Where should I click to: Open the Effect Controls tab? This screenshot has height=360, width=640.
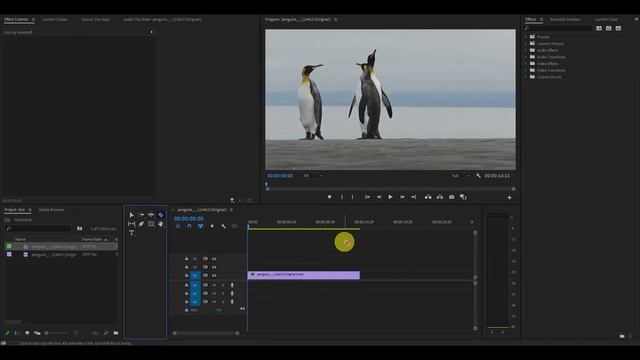click(x=17, y=19)
